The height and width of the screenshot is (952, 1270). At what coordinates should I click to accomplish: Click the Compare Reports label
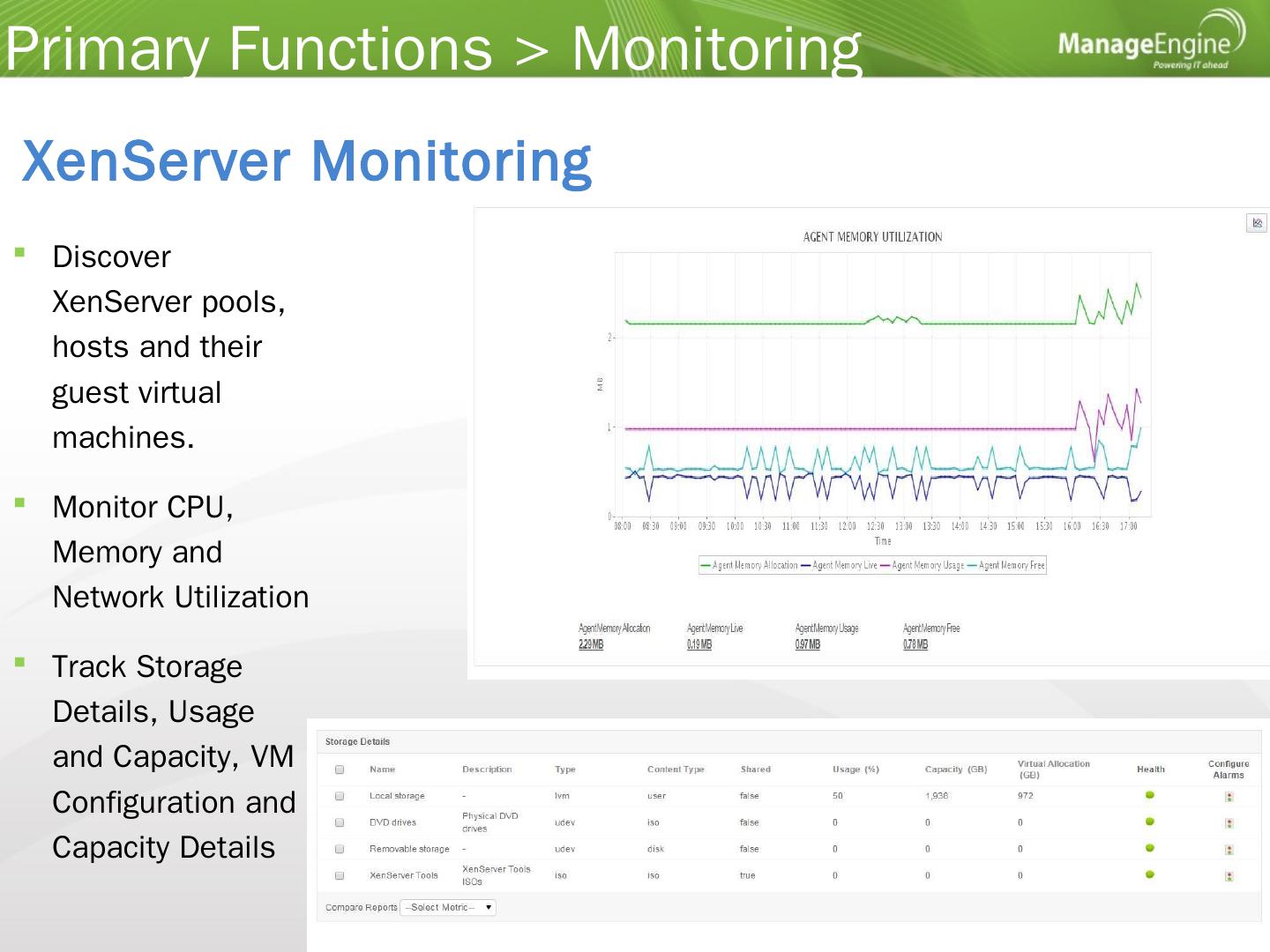(362, 907)
